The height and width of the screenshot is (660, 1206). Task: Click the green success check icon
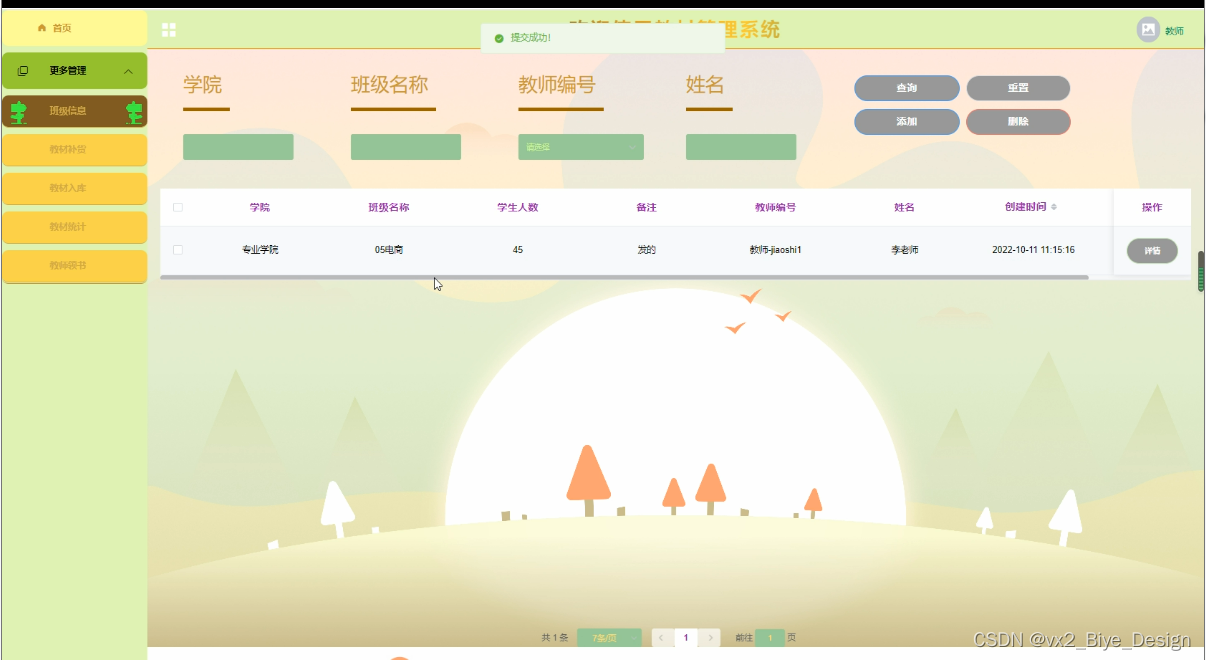click(x=499, y=38)
